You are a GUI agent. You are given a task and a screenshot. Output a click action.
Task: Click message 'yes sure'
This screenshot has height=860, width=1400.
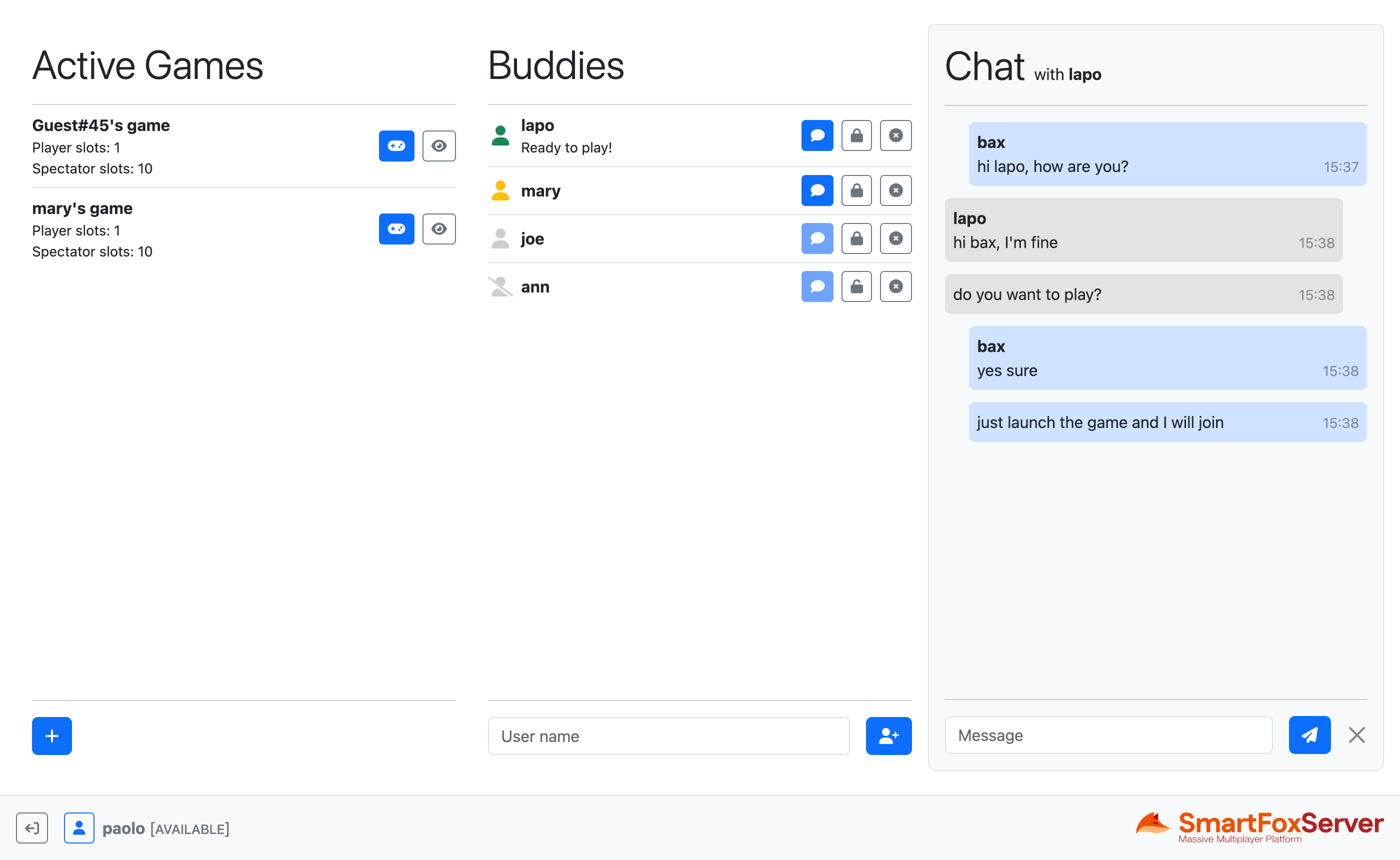point(1007,371)
